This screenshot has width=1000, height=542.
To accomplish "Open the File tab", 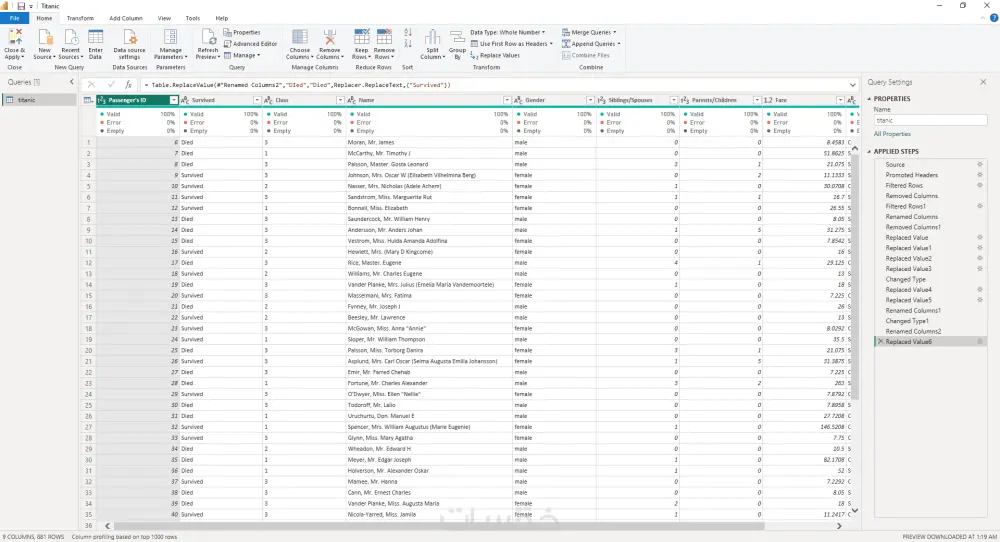I will tap(14, 18).
